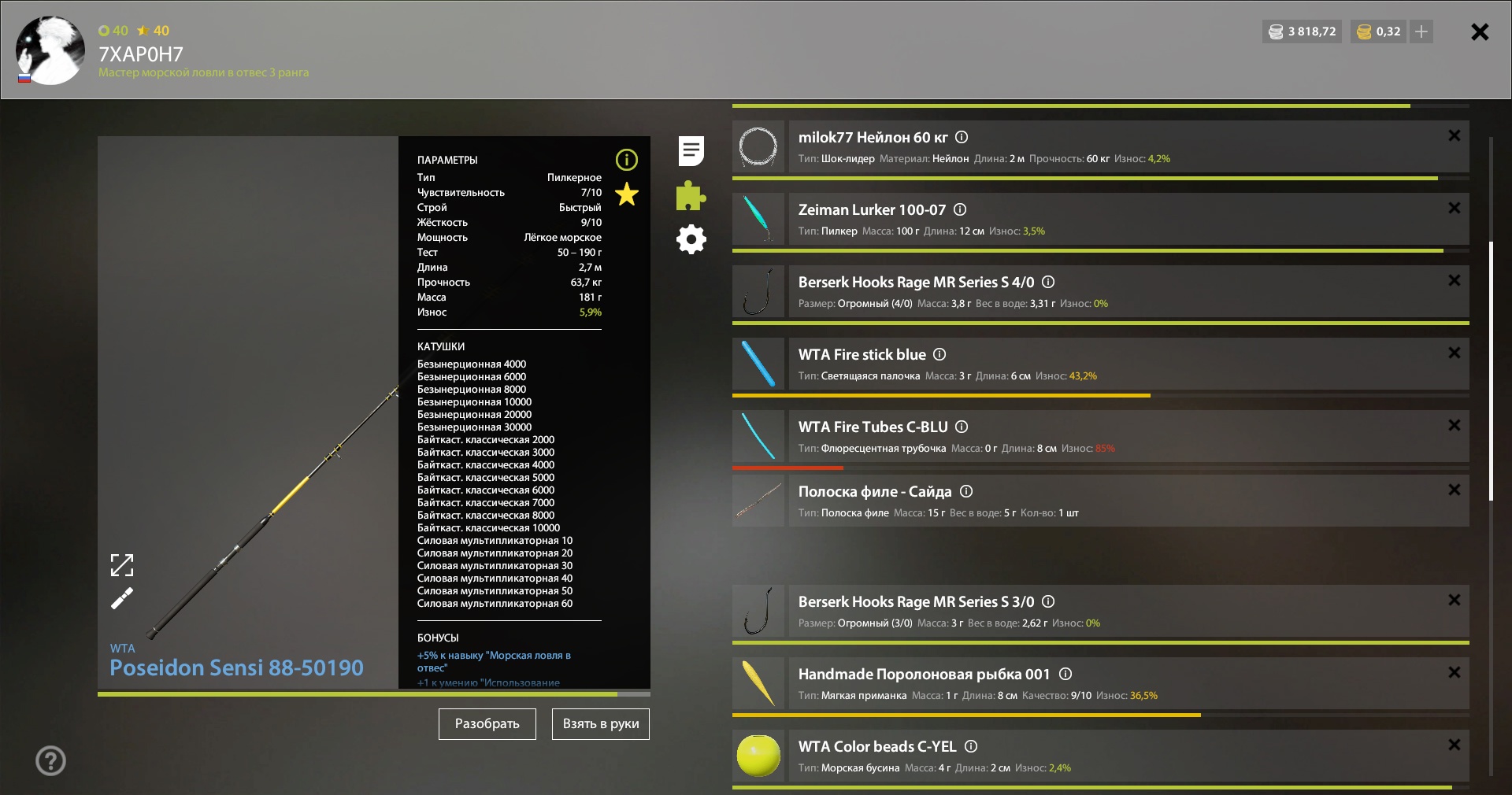
Task: Remove Berserk Hooks Rage MR Series S 3/0
Action: click(x=1454, y=600)
